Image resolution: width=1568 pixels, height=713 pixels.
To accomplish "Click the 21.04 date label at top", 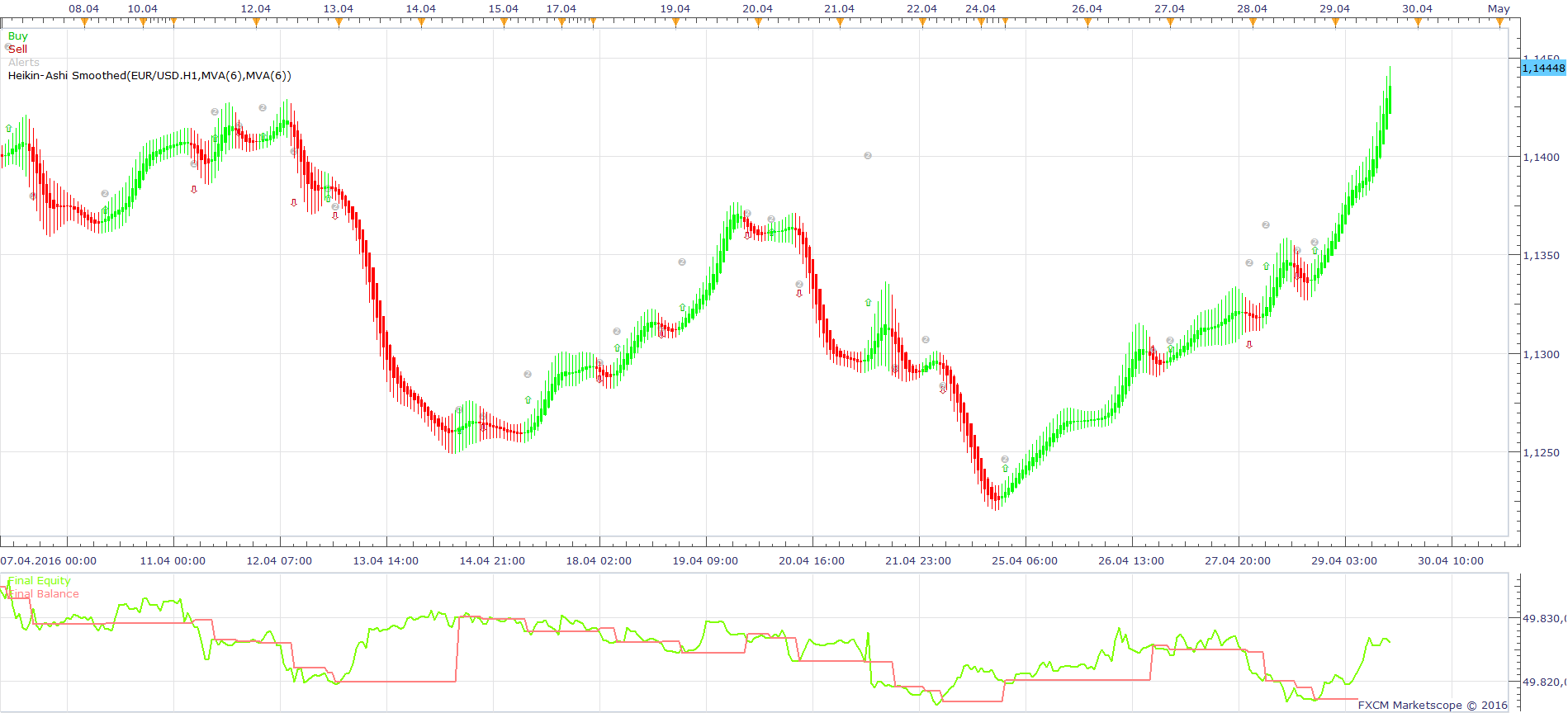I will pyautogui.click(x=840, y=9).
